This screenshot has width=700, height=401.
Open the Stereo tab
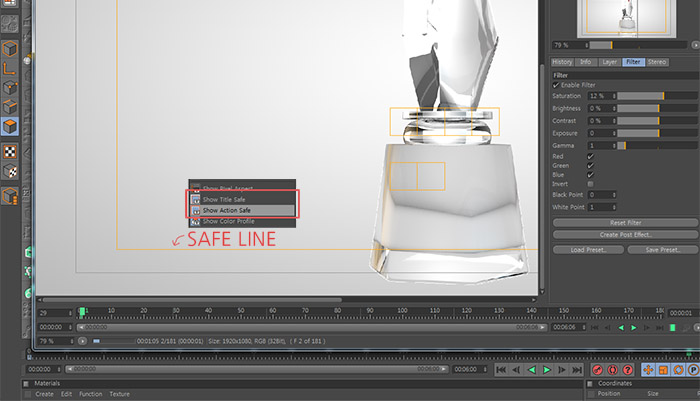pos(657,62)
